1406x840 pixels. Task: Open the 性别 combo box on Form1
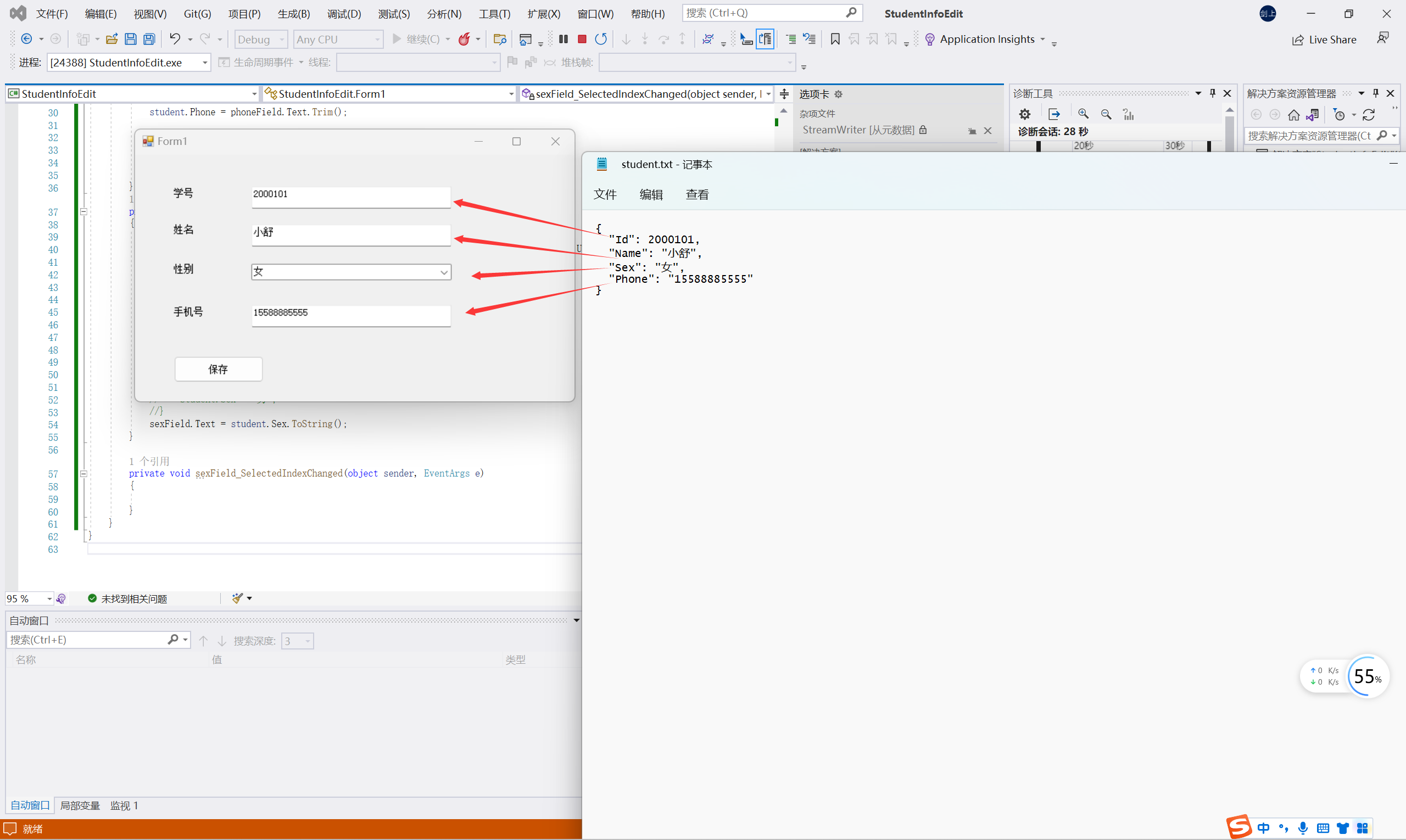tap(444, 272)
